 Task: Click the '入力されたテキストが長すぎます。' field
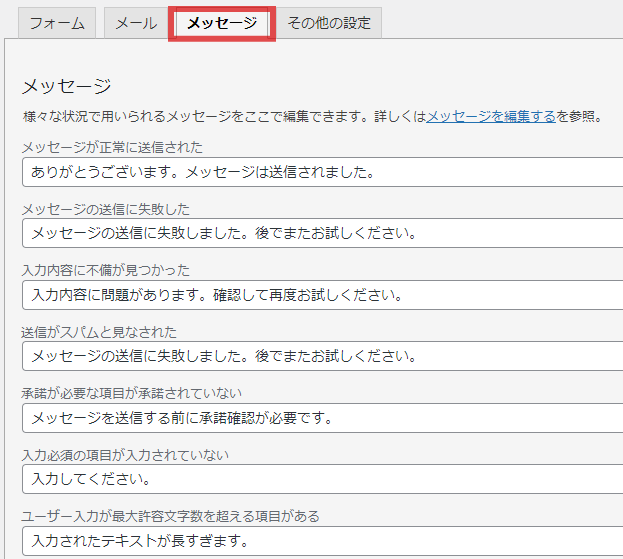322,541
